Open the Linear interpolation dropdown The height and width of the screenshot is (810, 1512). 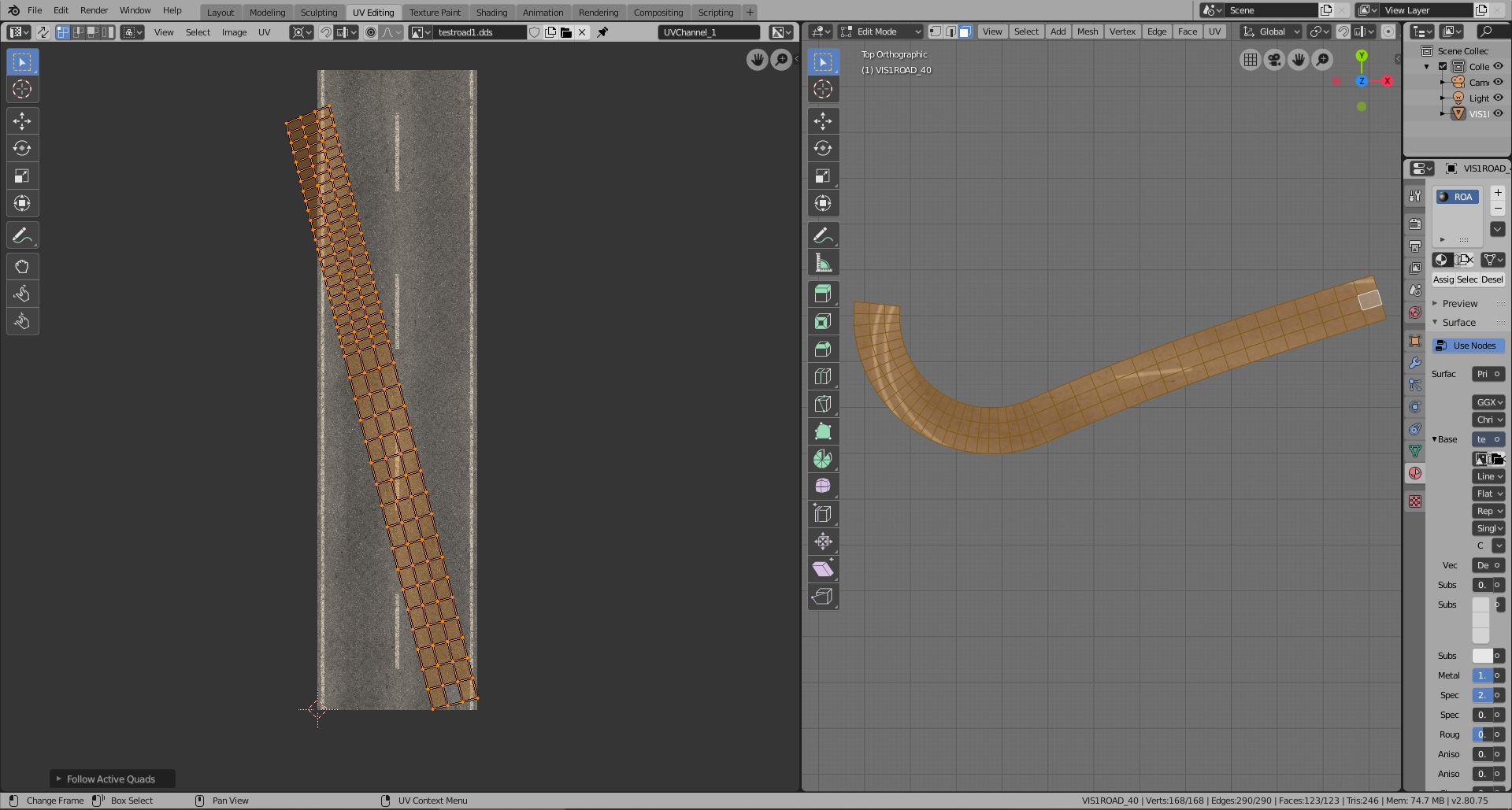1488,476
